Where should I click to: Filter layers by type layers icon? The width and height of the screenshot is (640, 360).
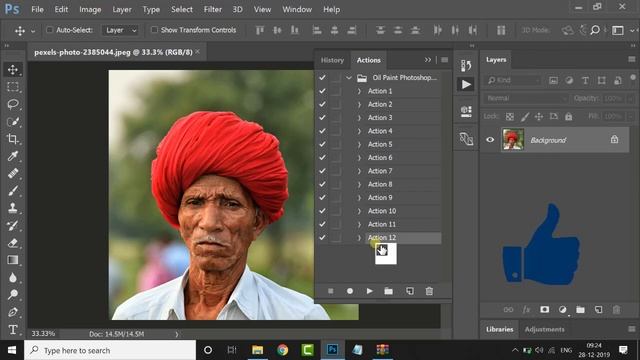click(585, 80)
